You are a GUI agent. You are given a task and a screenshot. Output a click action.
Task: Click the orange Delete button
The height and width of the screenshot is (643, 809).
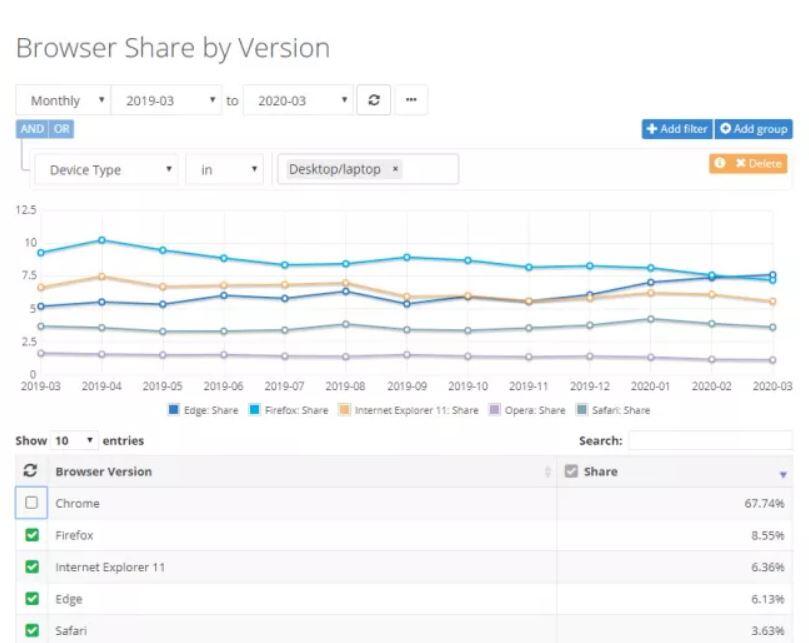tap(749, 163)
